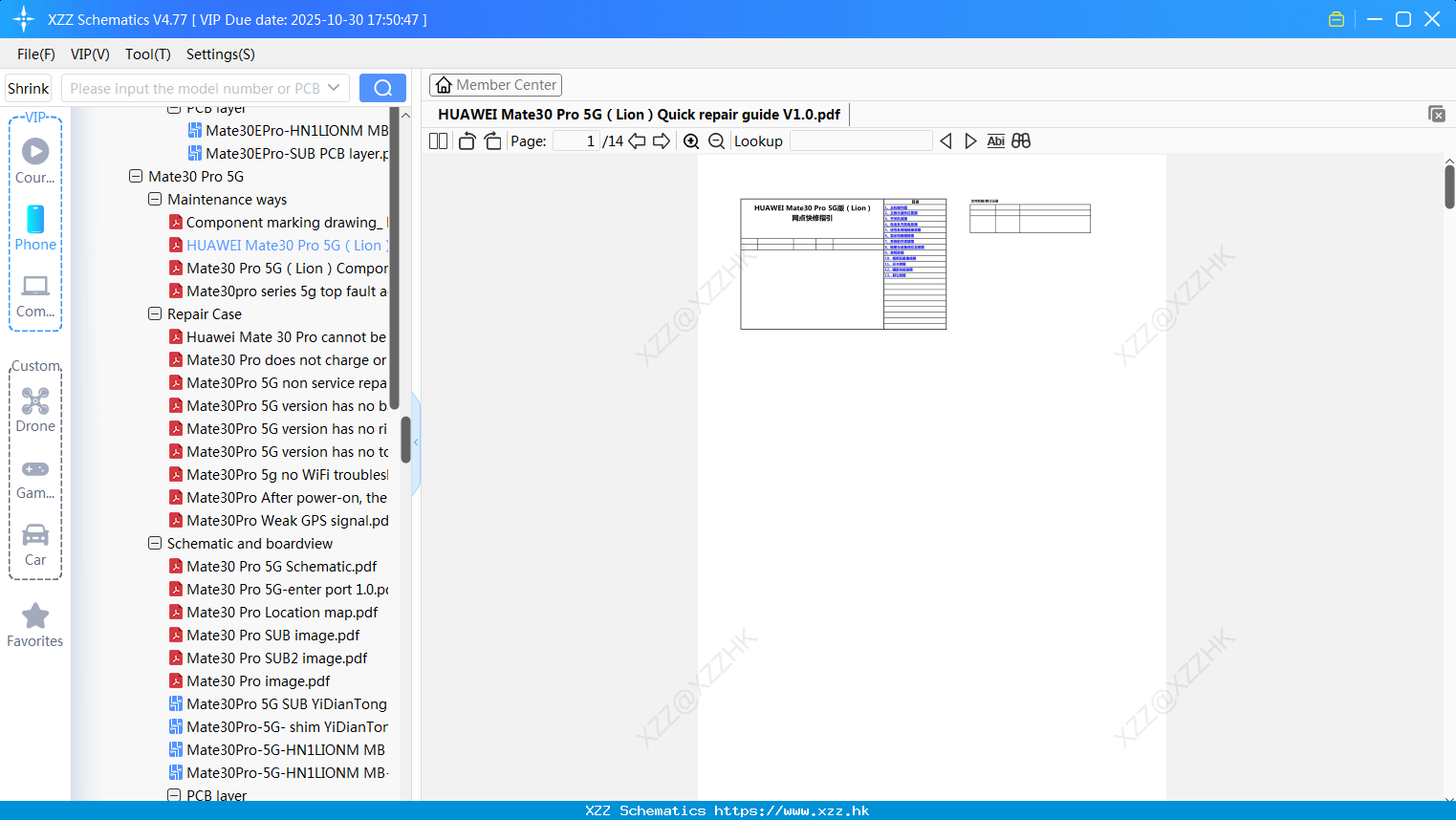Collapse the Repair Case folder
Viewport: 1456px width, 820px height.
pyautogui.click(x=155, y=313)
